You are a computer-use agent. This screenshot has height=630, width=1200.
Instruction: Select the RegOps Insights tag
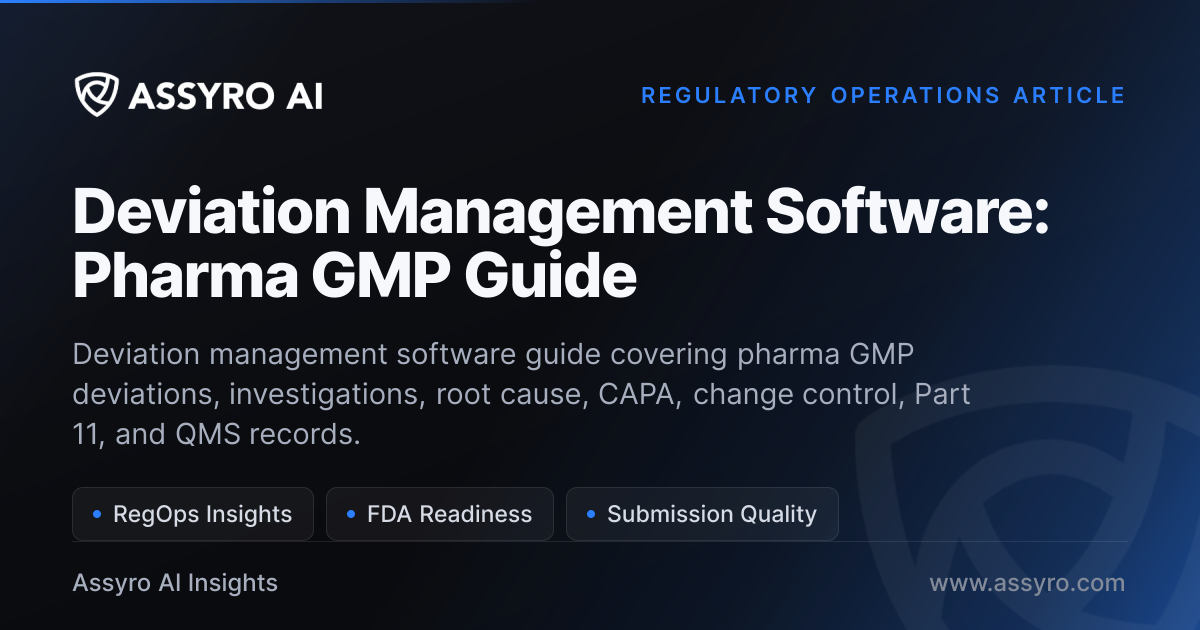click(x=193, y=514)
